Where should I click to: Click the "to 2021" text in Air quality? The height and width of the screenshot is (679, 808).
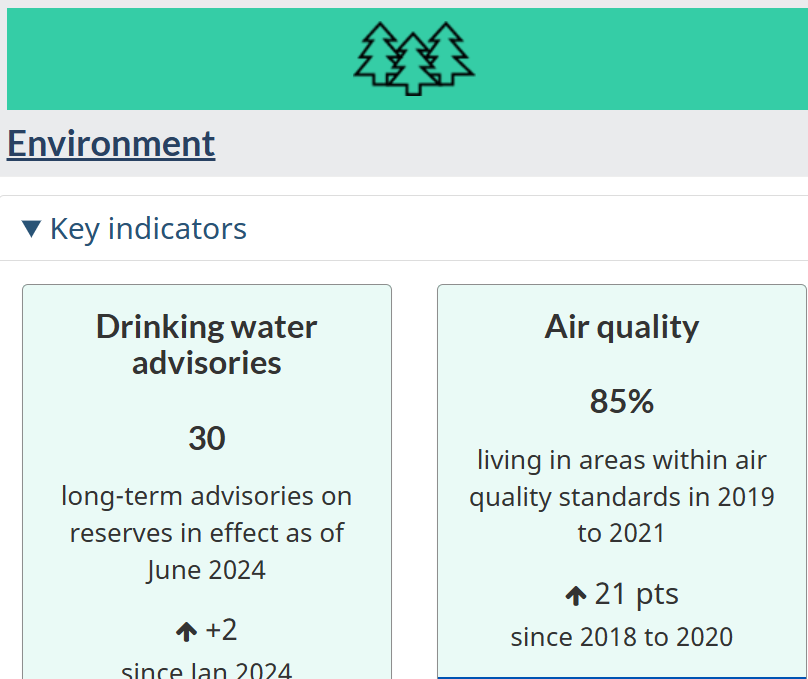click(621, 533)
